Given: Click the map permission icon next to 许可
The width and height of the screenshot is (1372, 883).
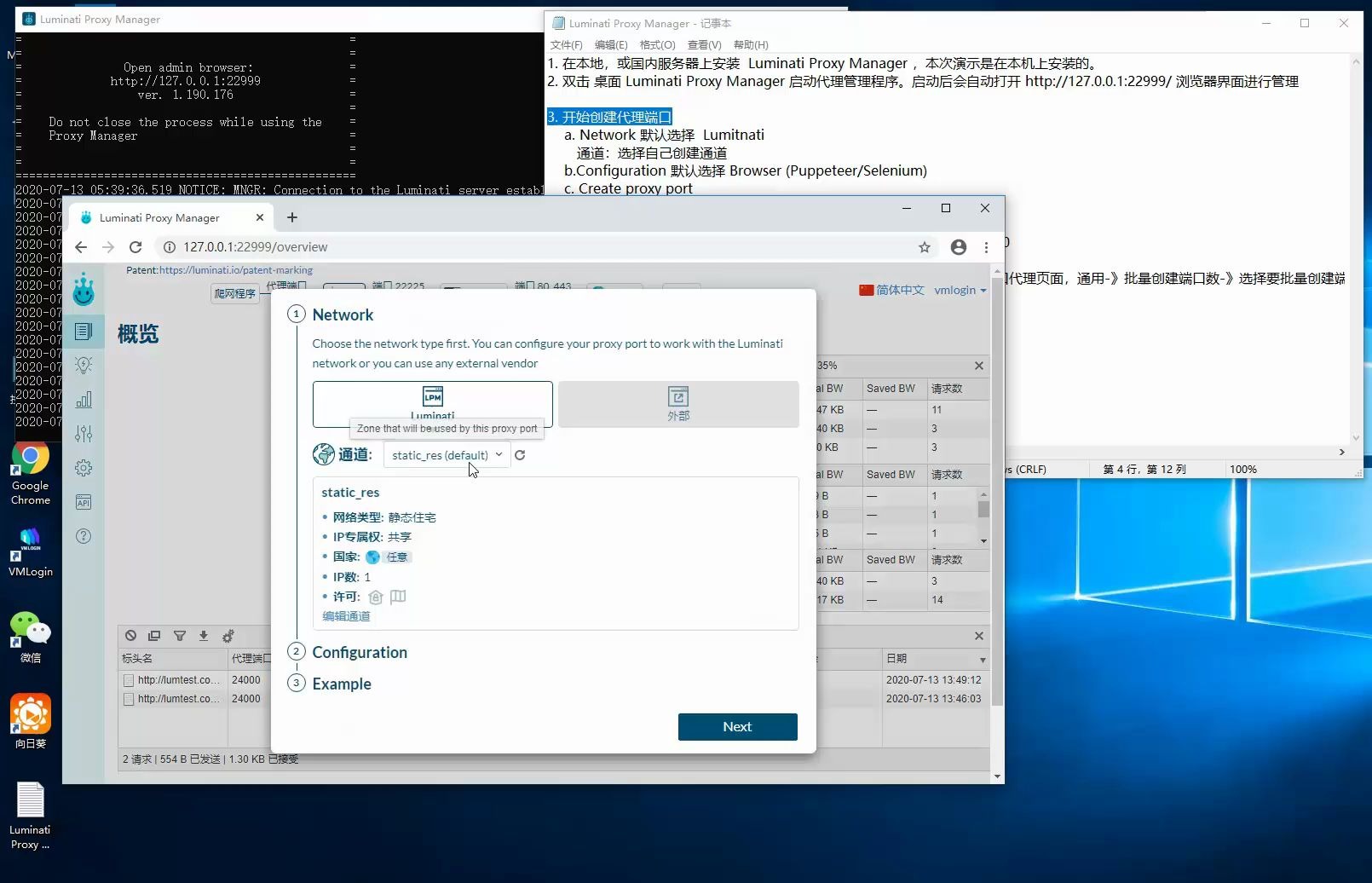Looking at the screenshot, I should click(398, 597).
